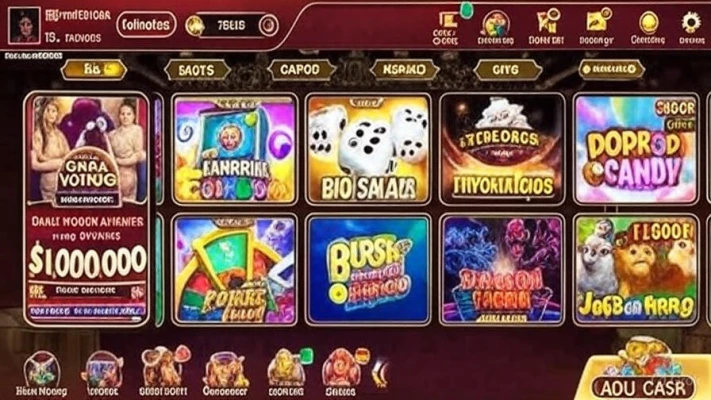711x400 pixels.
Task: Select the GIYG category tab
Action: pyautogui.click(x=507, y=70)
